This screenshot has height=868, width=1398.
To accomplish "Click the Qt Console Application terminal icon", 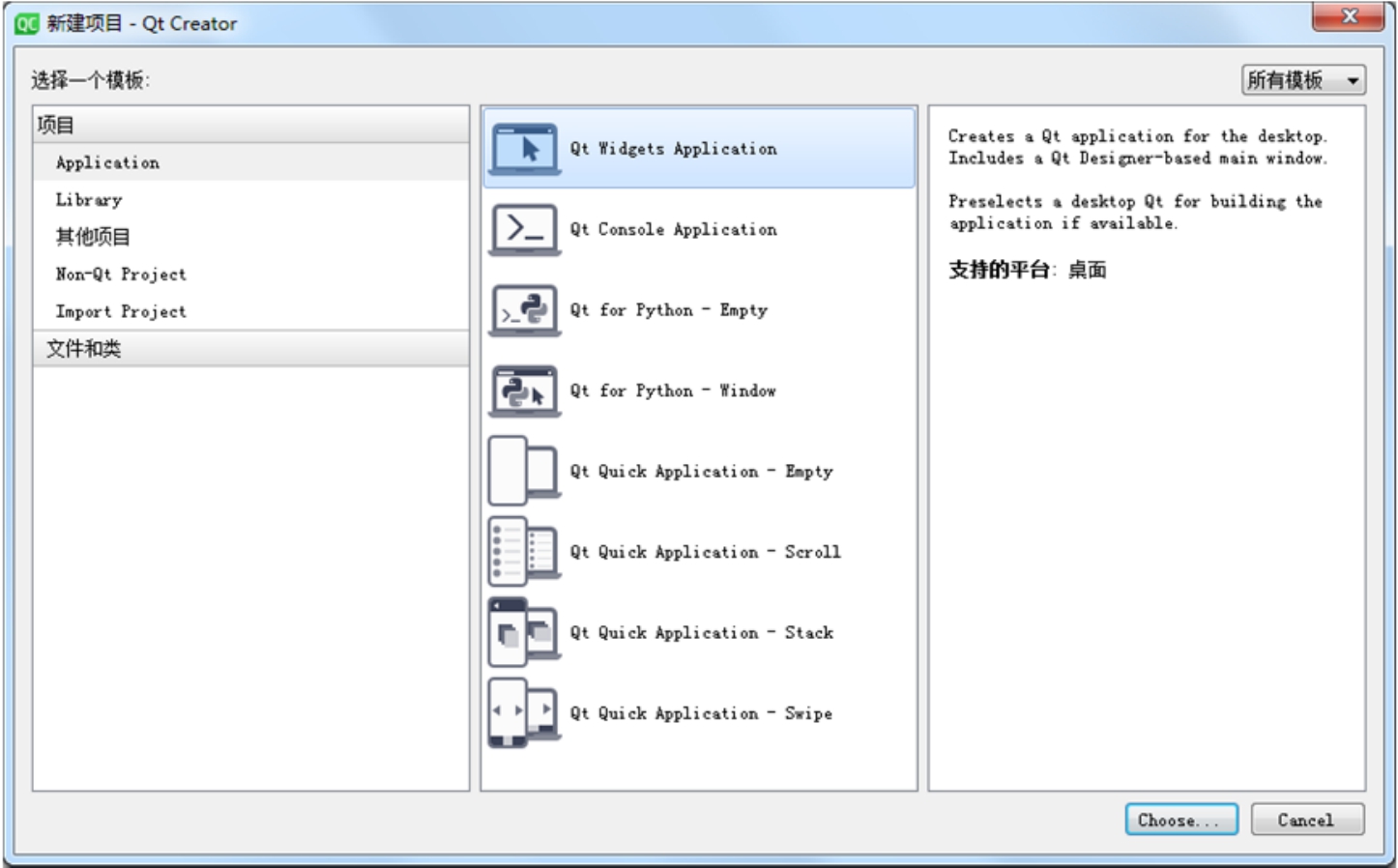I will tap(524, 229).
